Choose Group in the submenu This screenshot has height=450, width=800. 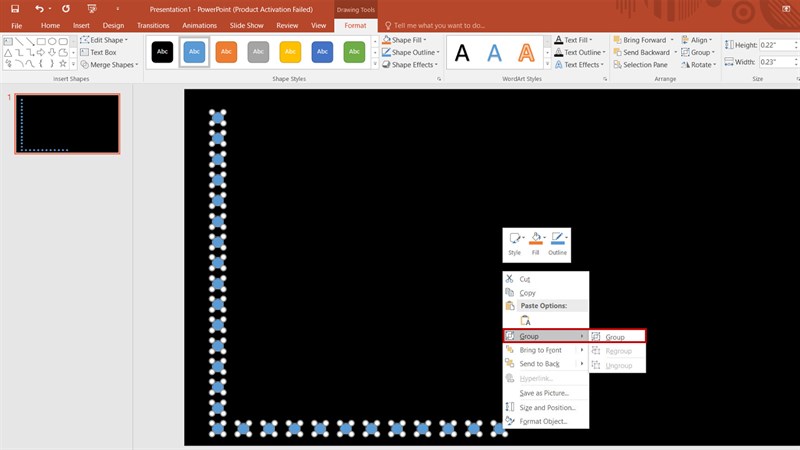point(617,337)
